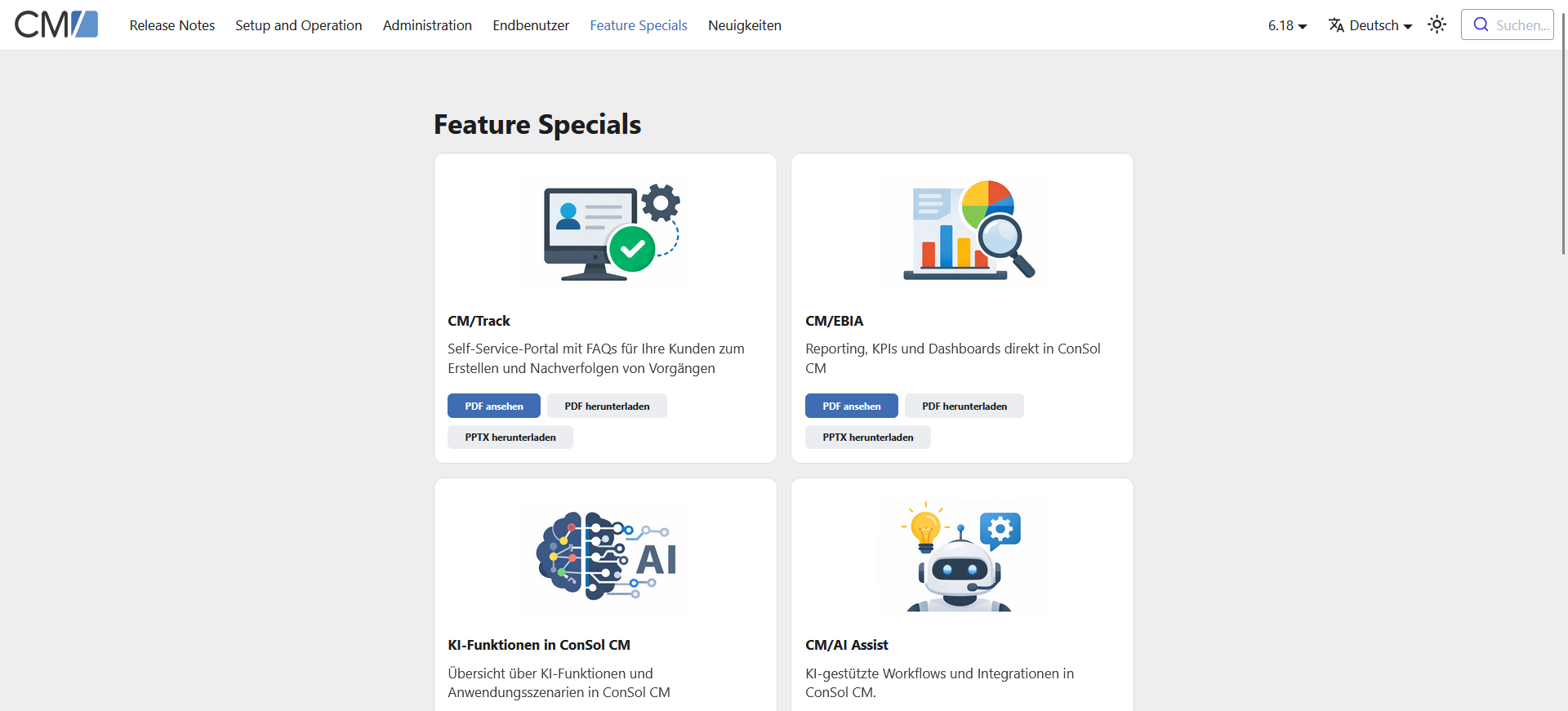Viewport: 1568px width, 711px height.
Task: Type in the Suchen search field
Action: [x=1521, y=25]
